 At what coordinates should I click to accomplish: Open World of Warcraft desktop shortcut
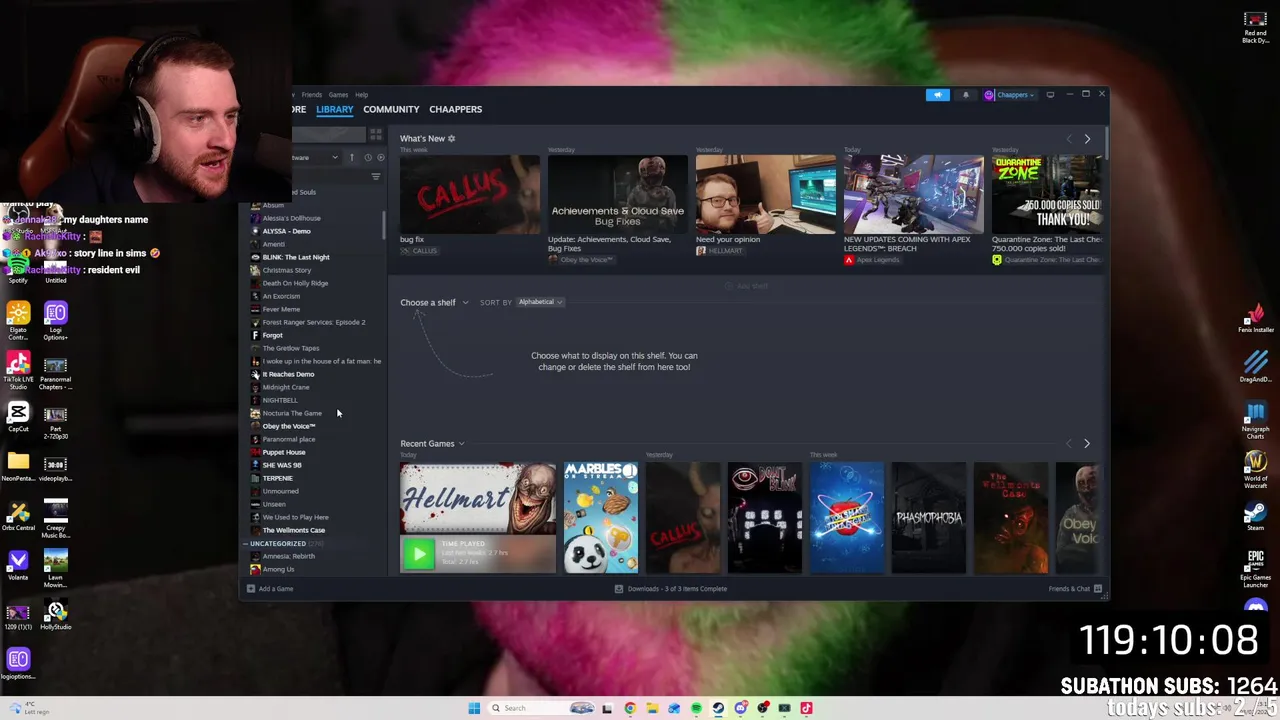(1256, 469)
